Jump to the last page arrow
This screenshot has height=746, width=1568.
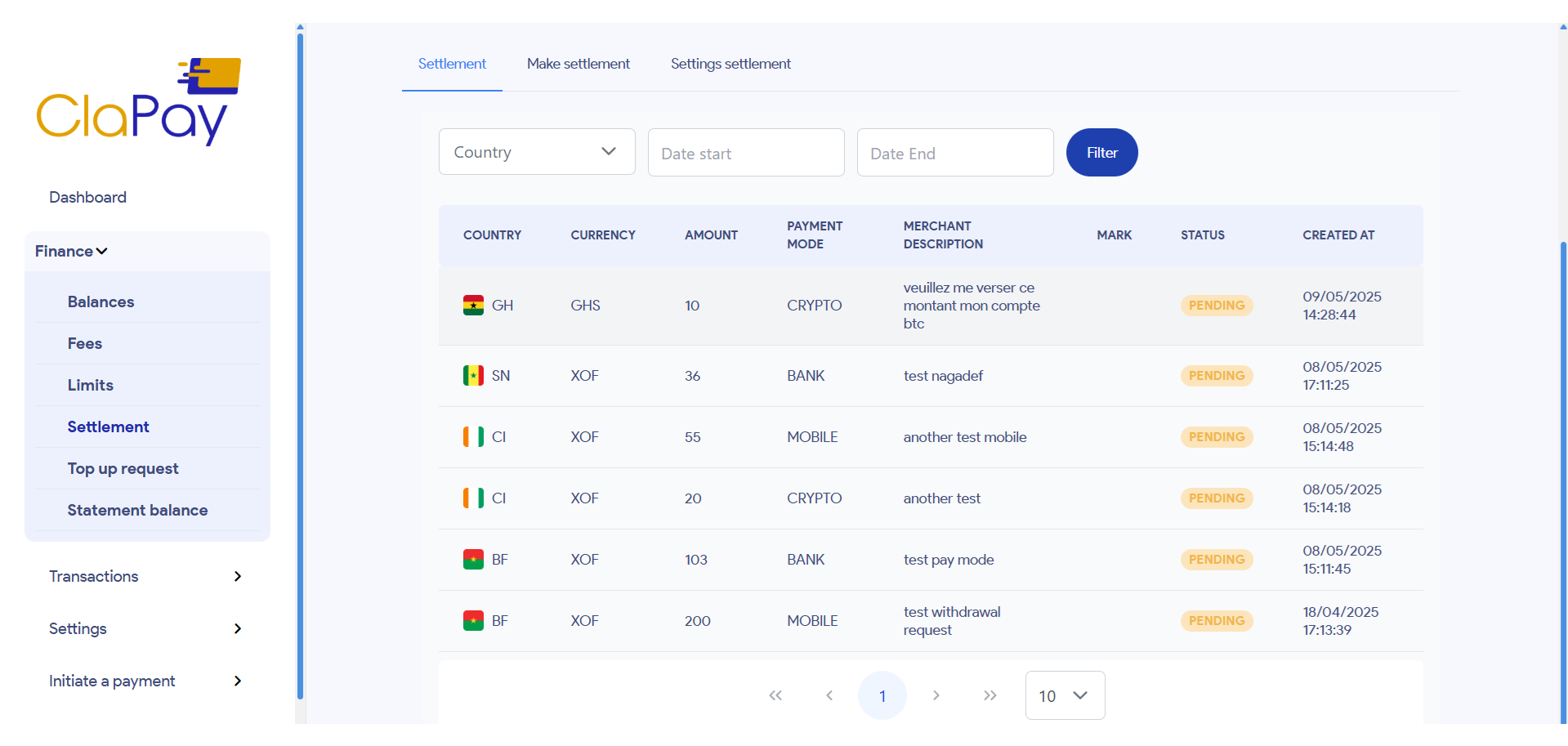tap(989, 695)
